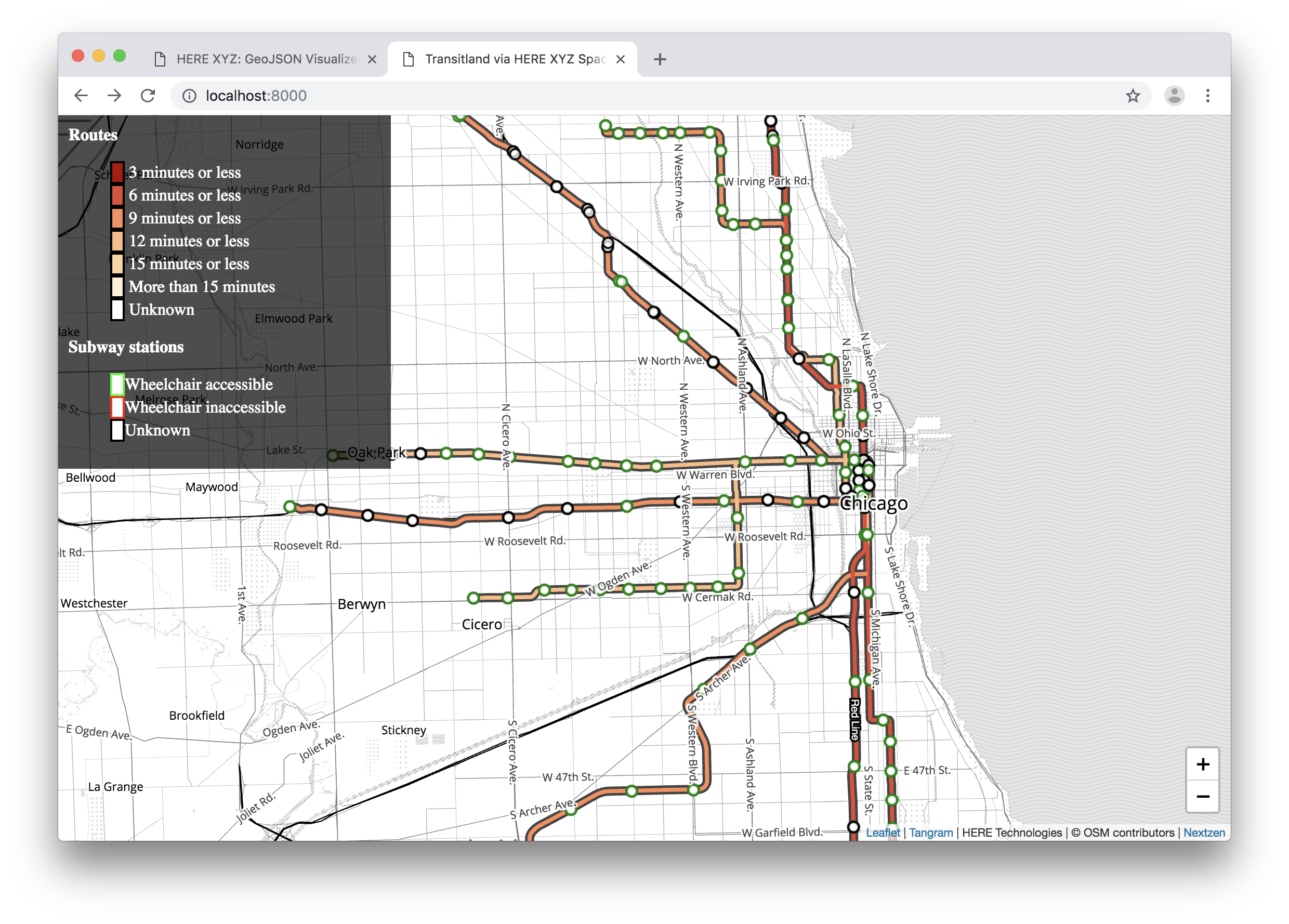
Task: Bookmark this page with the star icon
Action: (x=1133, y=96)
